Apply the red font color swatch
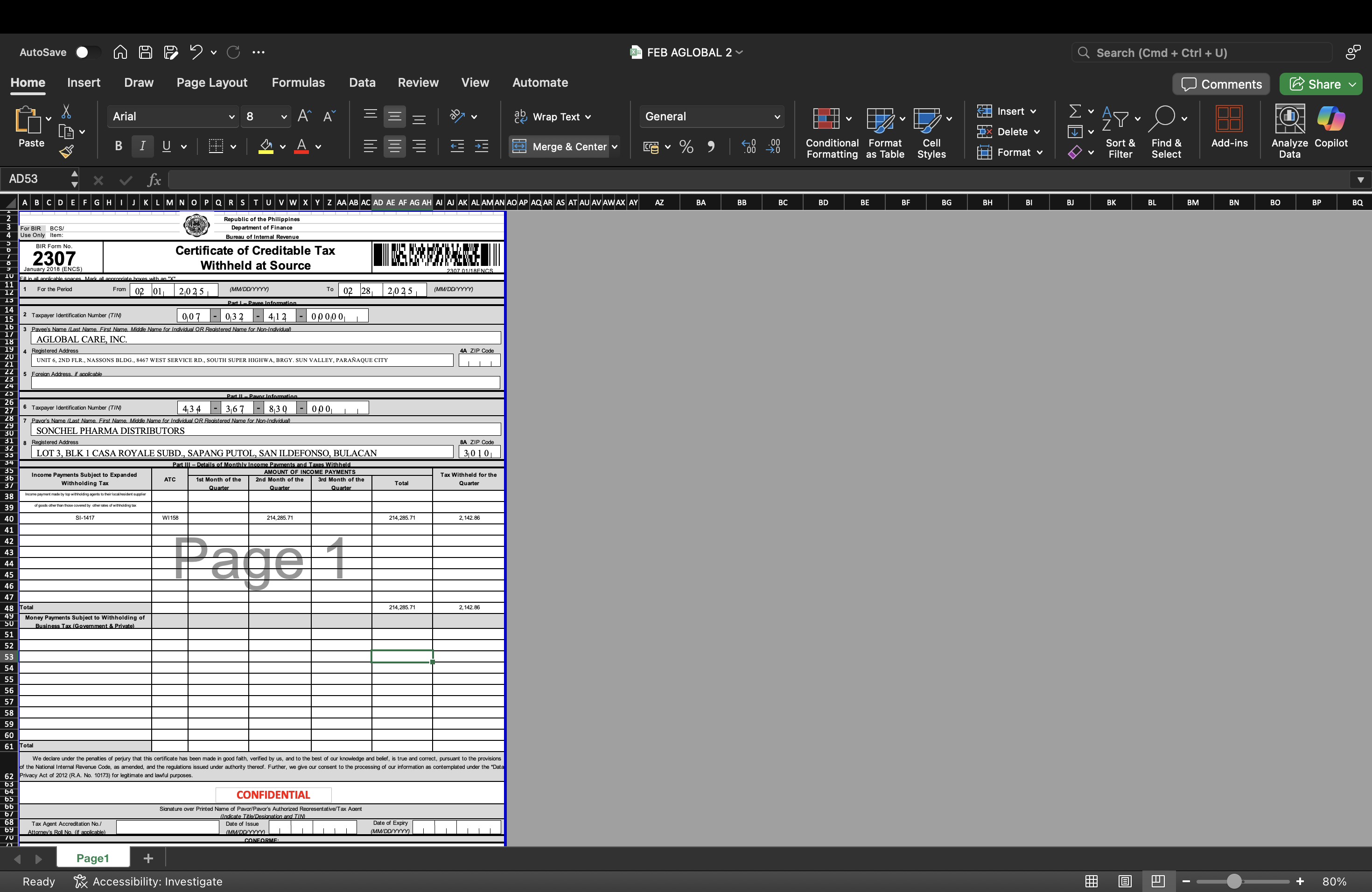Image resolution: width=1372 pixels, height=892 pixels. (301, 146)
